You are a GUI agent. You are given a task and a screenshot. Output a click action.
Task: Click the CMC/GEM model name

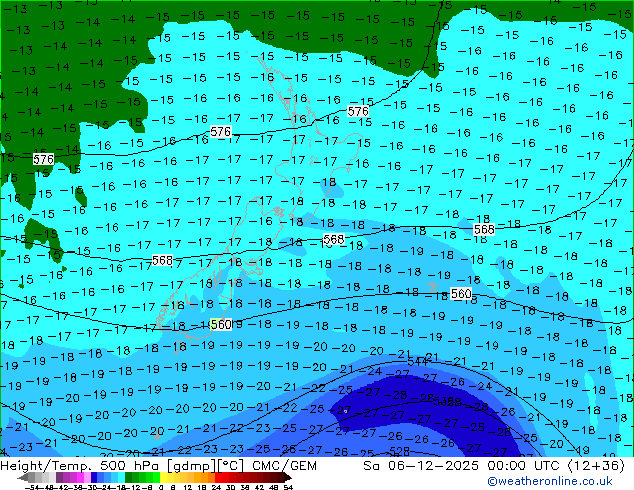tap(284, 466)
